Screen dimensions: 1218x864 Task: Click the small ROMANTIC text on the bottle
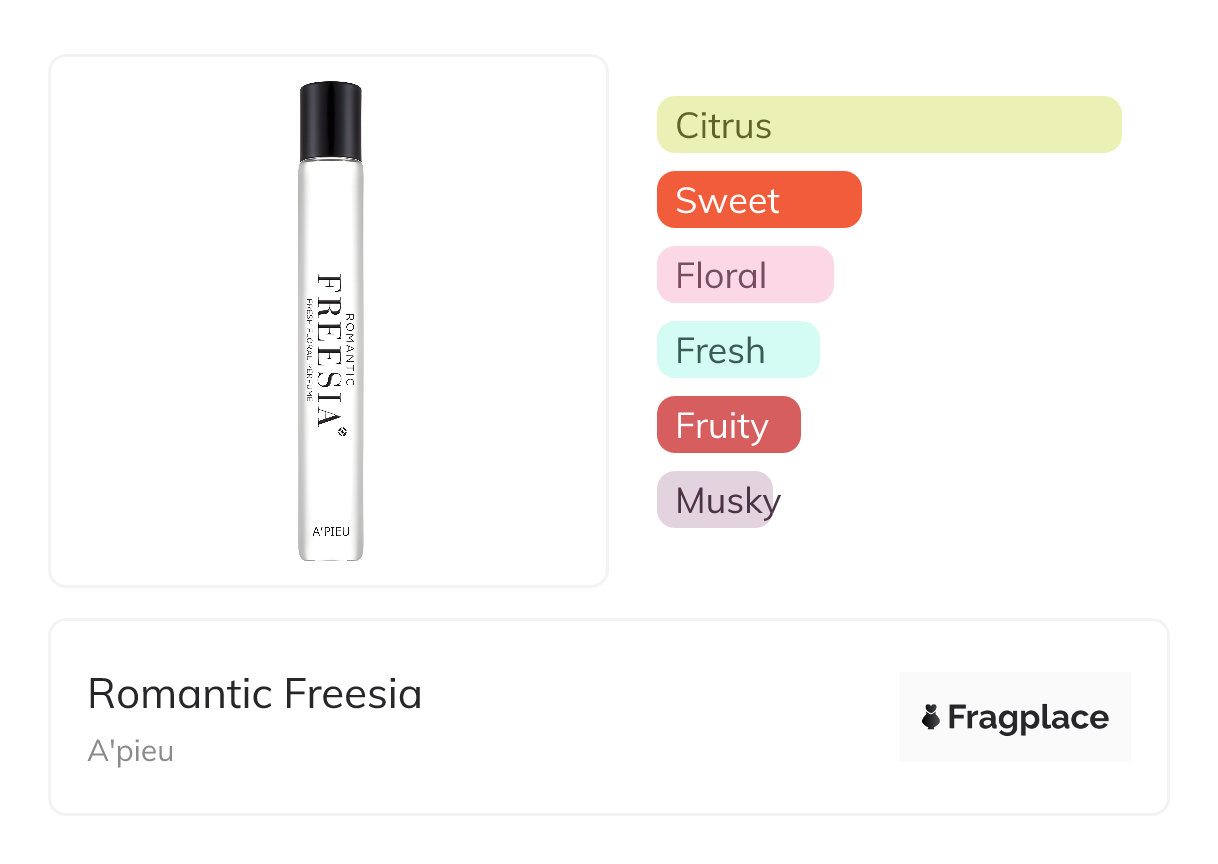tap(349, 350)
